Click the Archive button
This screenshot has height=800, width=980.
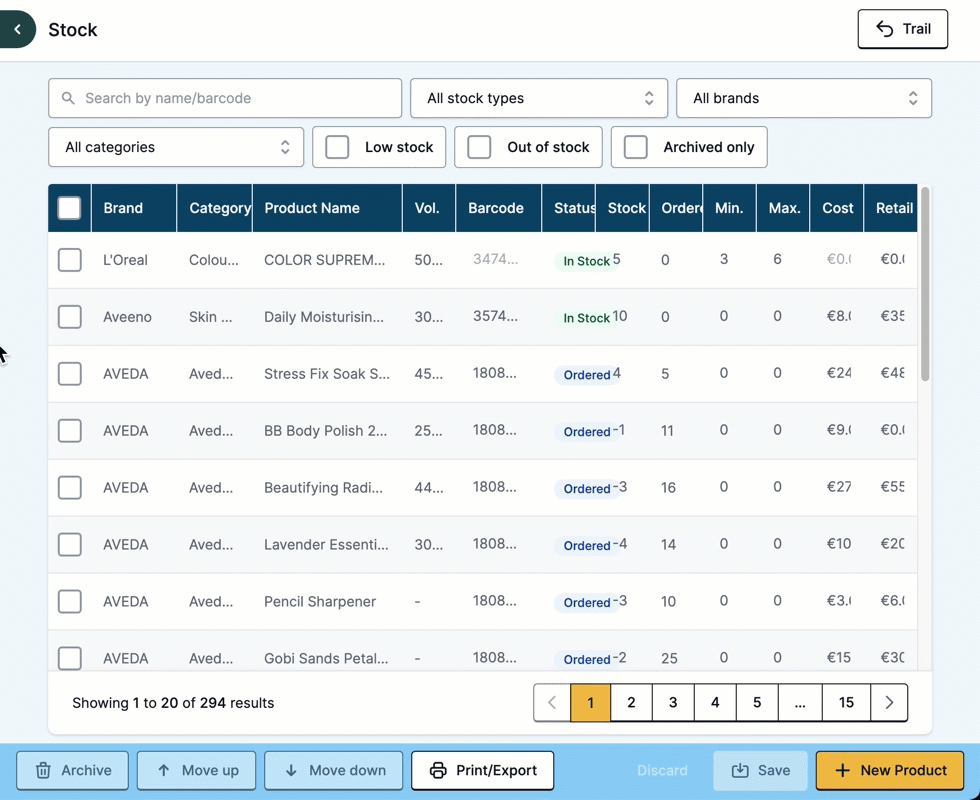72,771
